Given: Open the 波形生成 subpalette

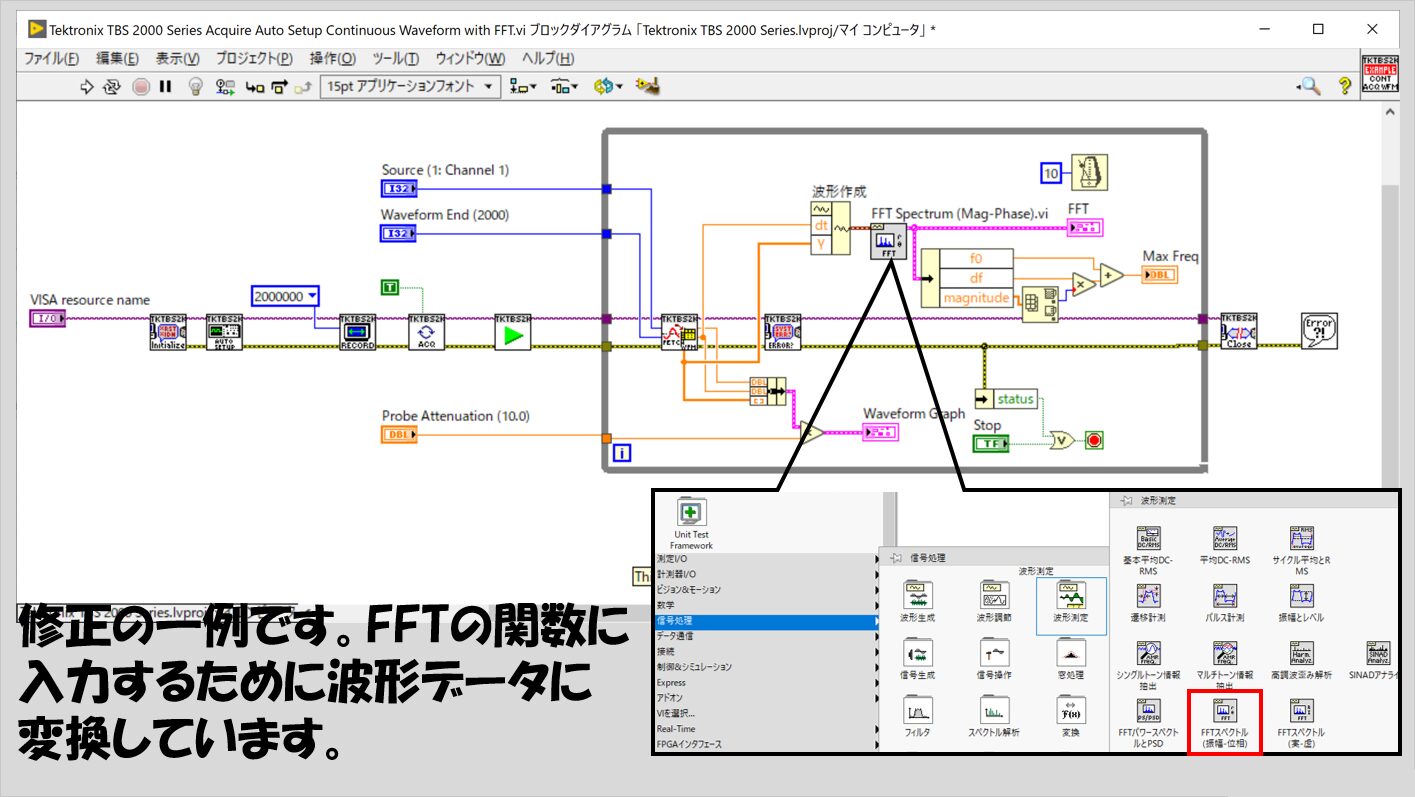Looking at the screenshot, I should point(917,604).
